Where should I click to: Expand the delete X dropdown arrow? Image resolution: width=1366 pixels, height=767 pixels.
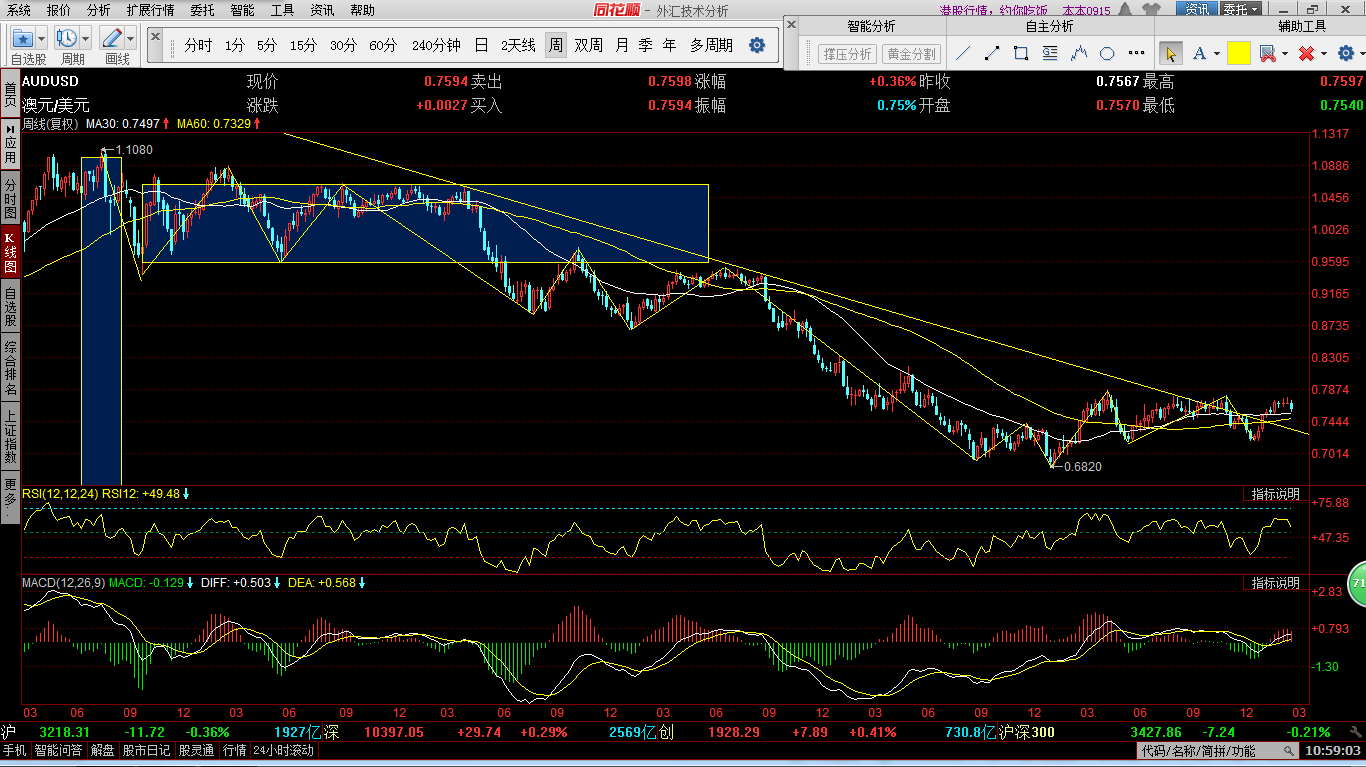click(x=1323, y=54)
